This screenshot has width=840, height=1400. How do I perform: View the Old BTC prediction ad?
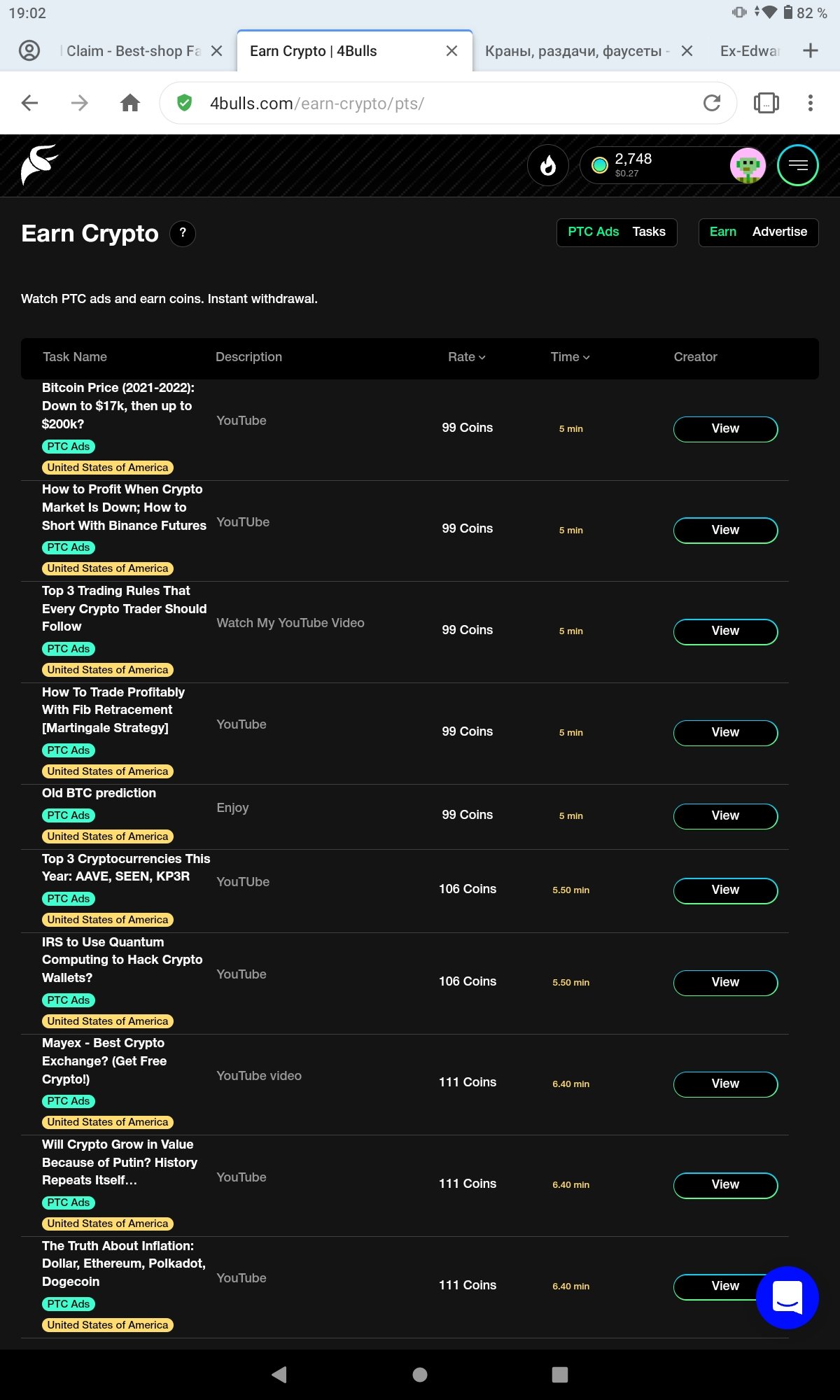[725, 816]
